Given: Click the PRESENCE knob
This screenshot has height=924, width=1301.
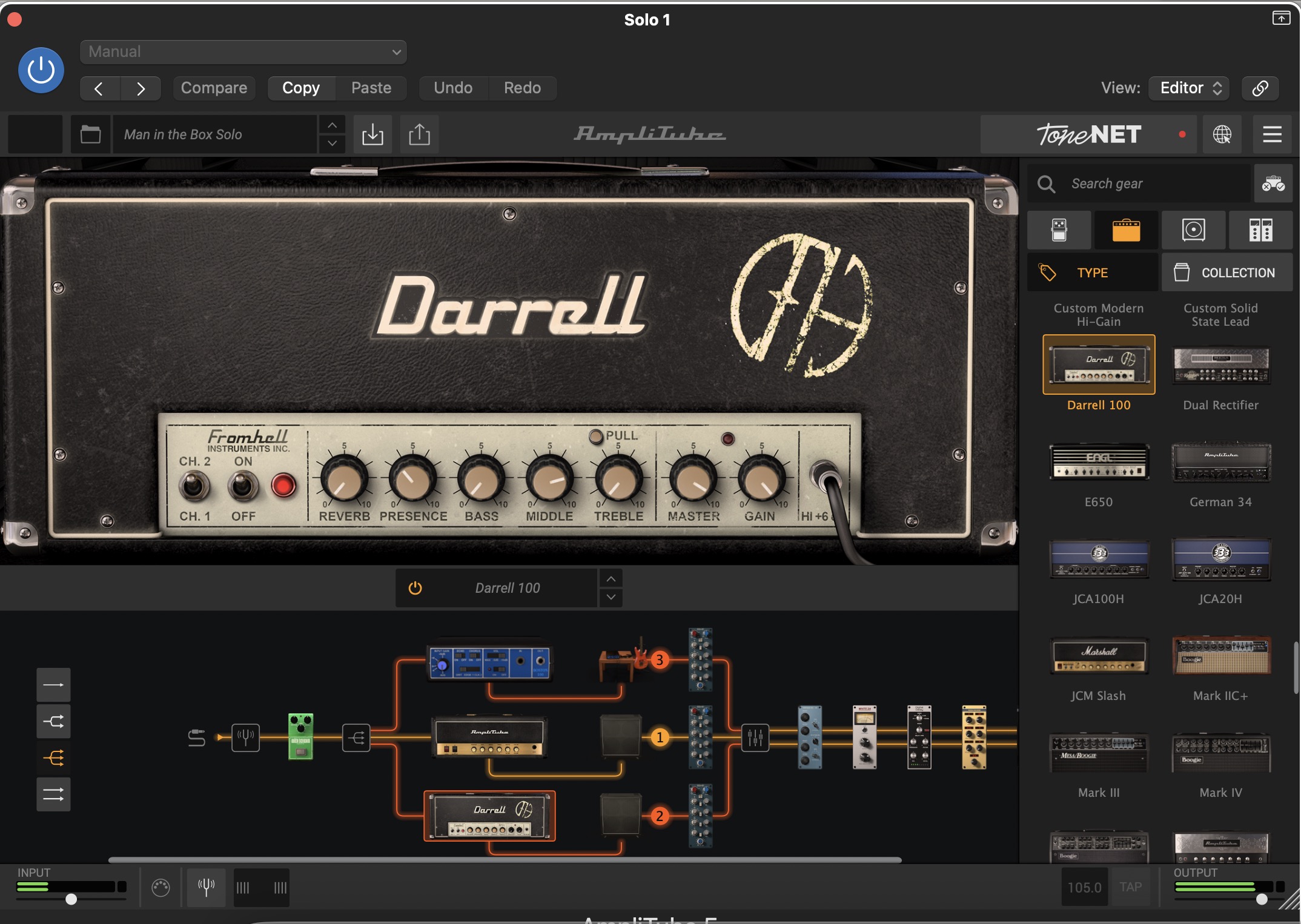Looking at the screenshot, I should [x=412, y=479].
